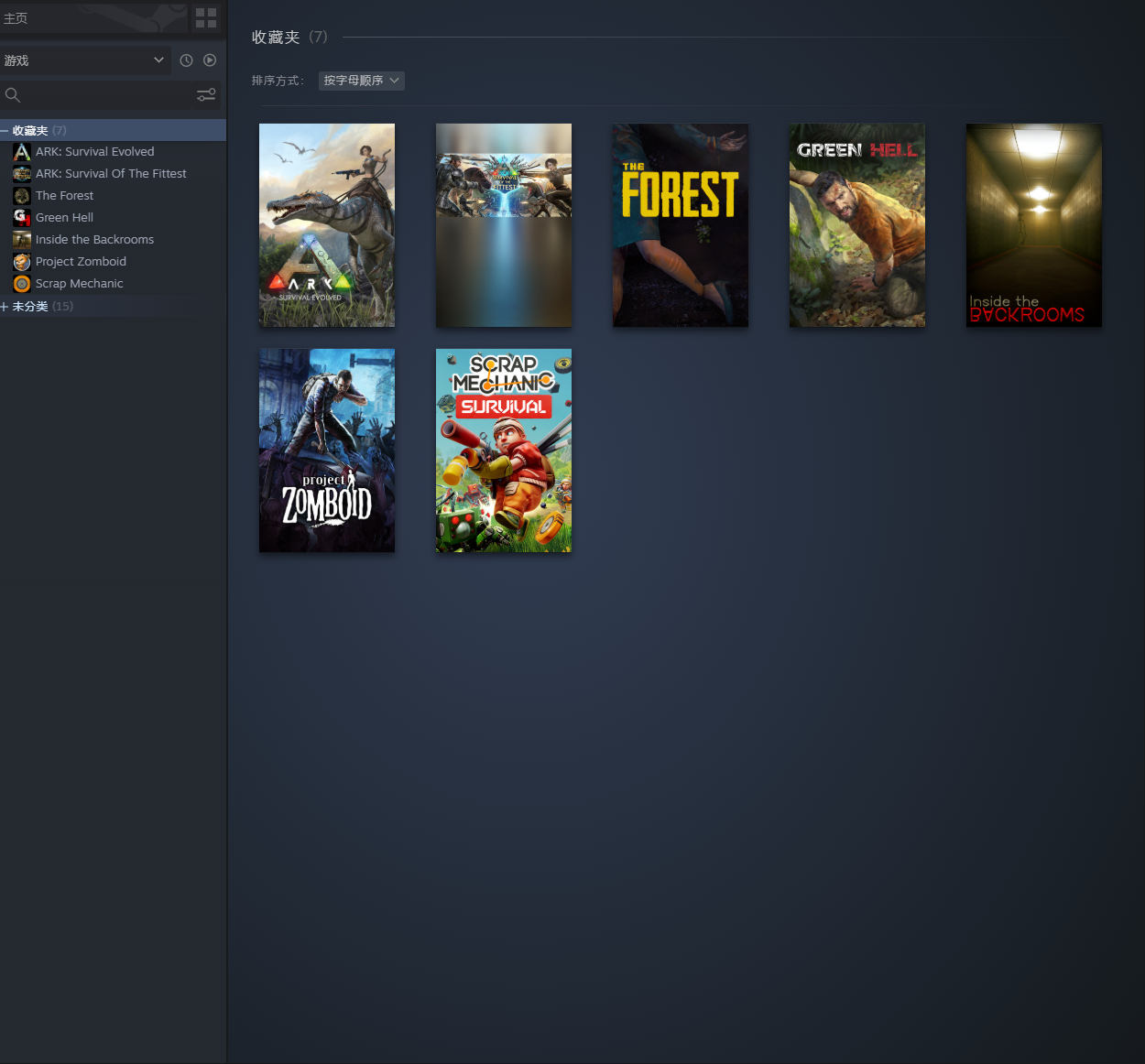Click the ARK: Survival Evolved sidebar icon
The image size is (1145, 1064).
click(22, 152)
